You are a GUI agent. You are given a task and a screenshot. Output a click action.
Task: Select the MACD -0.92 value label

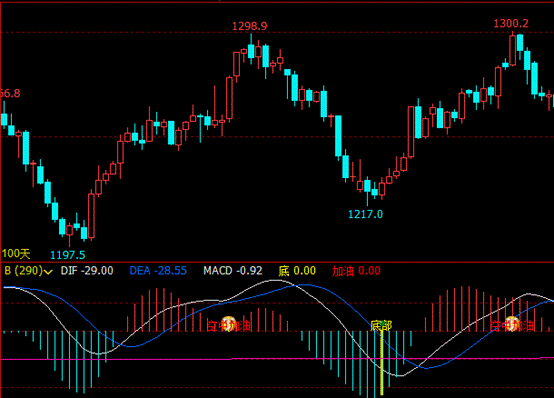pos(233,271)
